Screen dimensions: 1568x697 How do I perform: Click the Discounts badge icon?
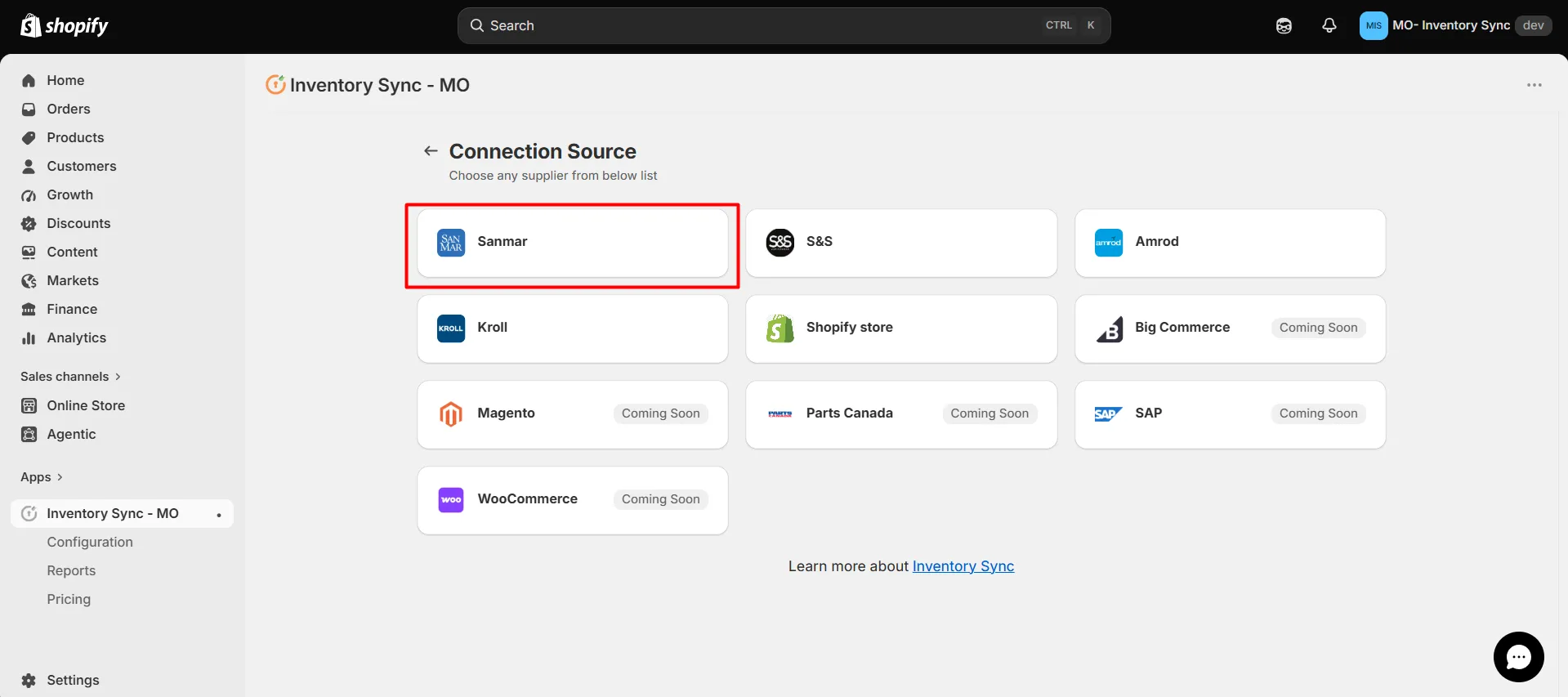(29, 224)
